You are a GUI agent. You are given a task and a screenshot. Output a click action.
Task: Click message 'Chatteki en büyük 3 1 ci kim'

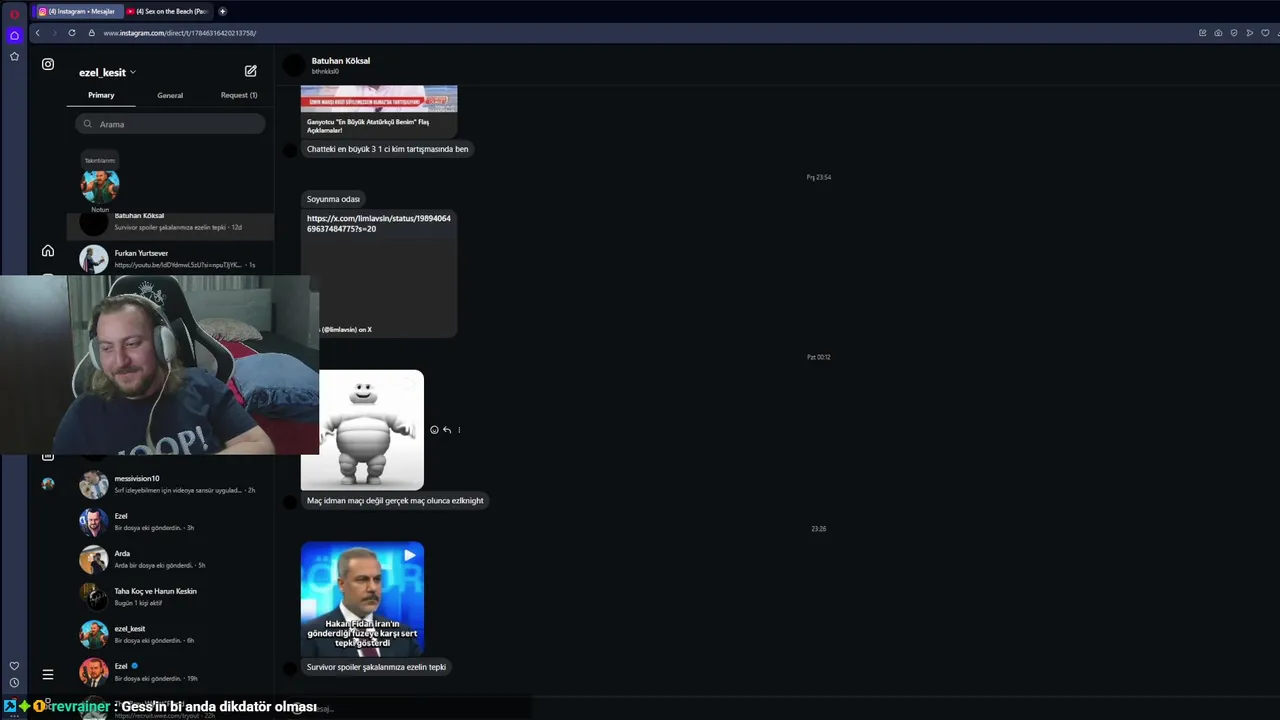tap(387, 149)
